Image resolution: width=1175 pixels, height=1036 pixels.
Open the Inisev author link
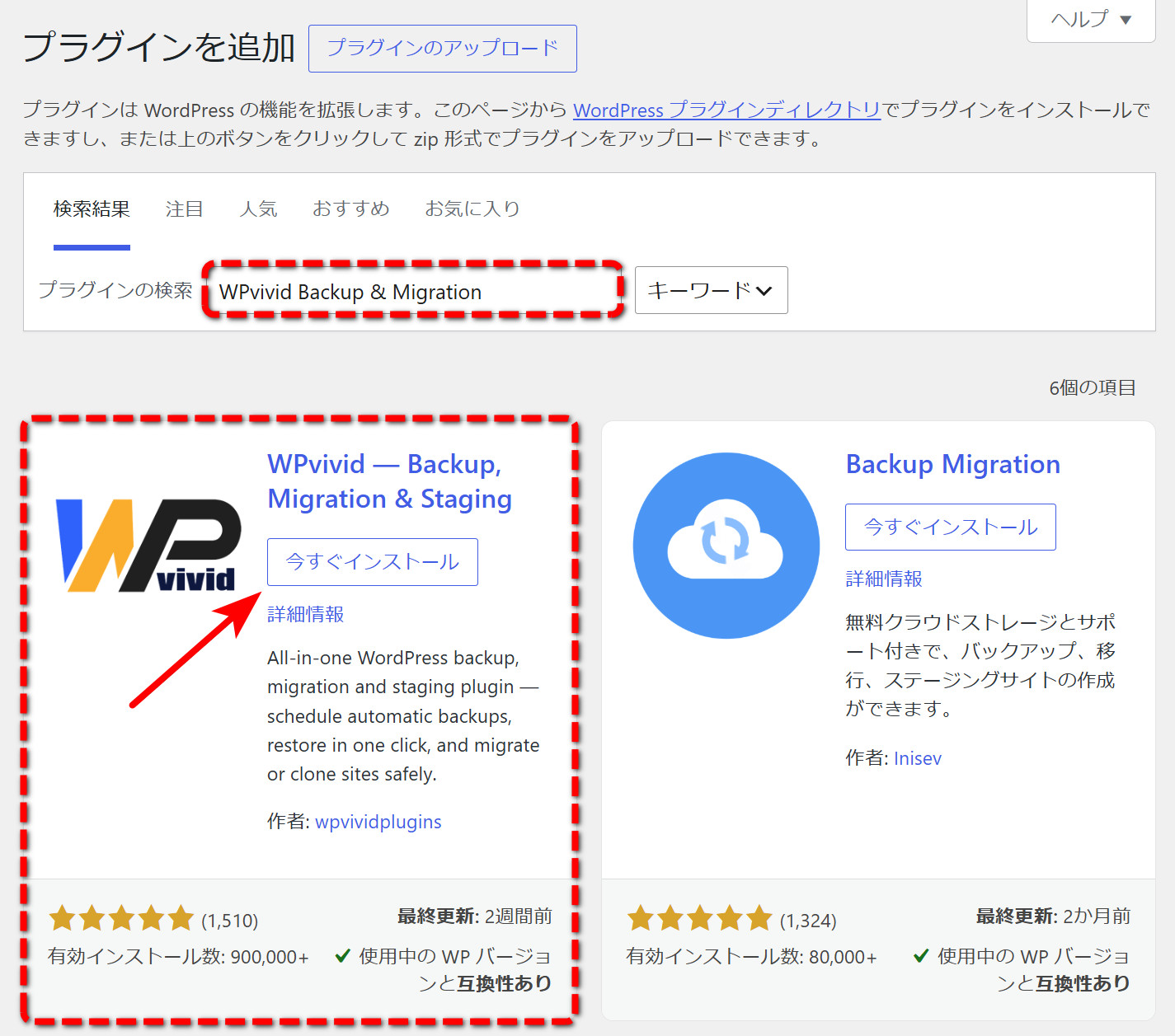point(918,758)
